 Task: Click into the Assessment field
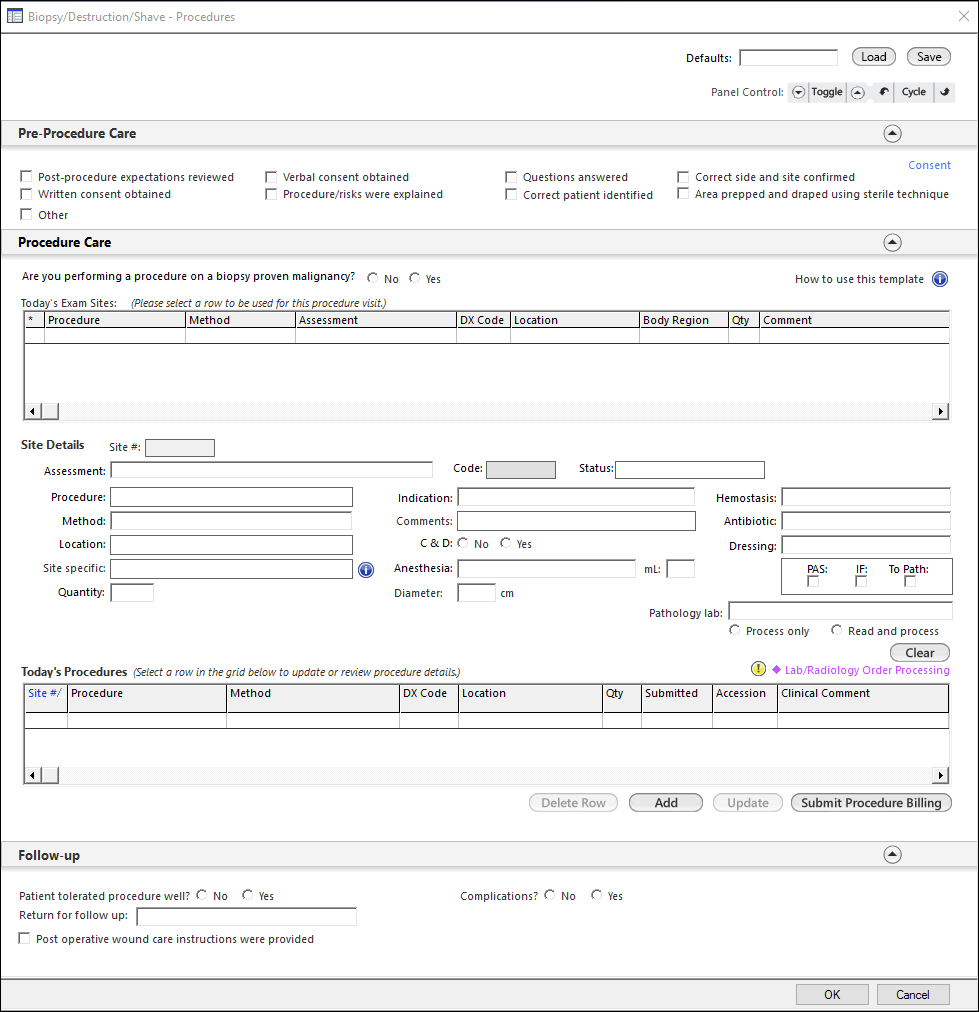[x=272, y=470]
